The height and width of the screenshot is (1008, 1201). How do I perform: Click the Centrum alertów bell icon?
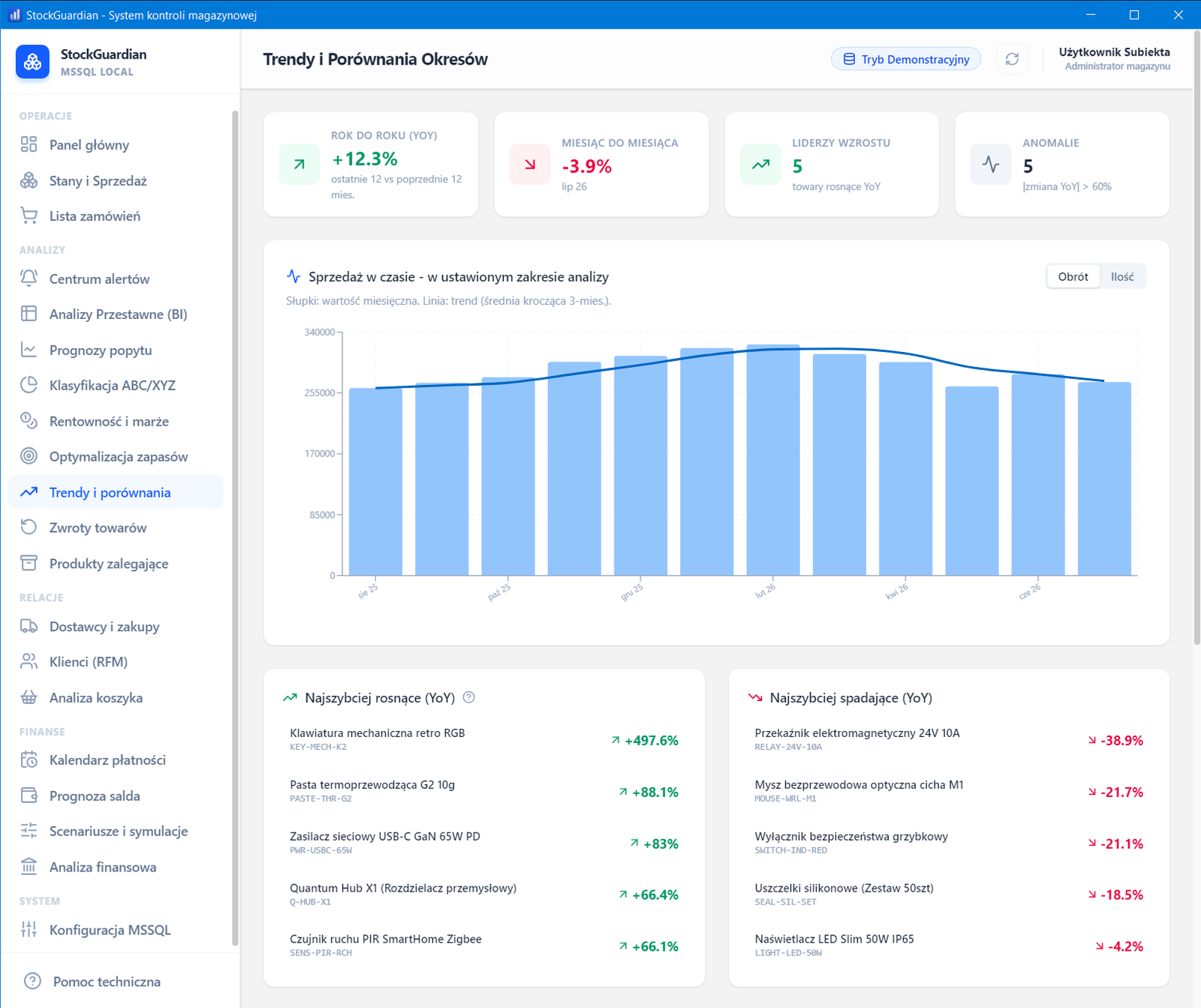point(29,278)
